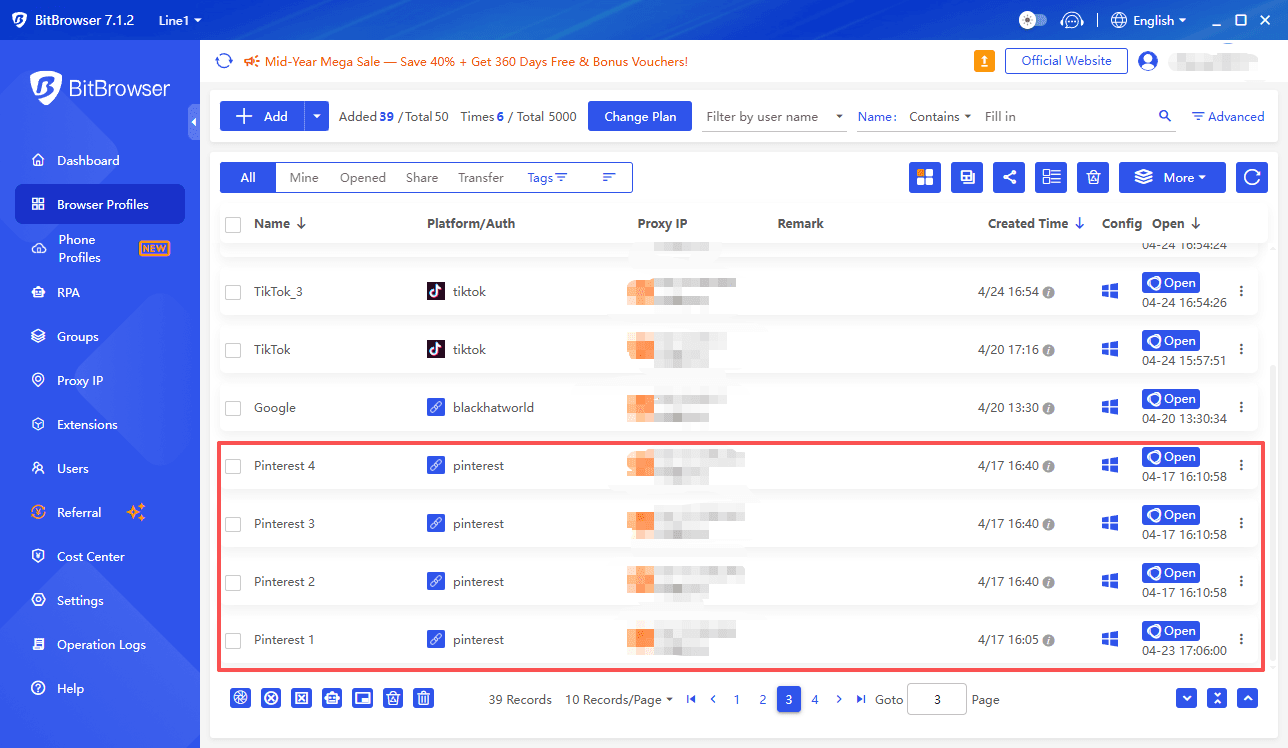1288x748 pixels.
Task: Open the Line1 dropdown in title bar
Action: click(180, 20)
